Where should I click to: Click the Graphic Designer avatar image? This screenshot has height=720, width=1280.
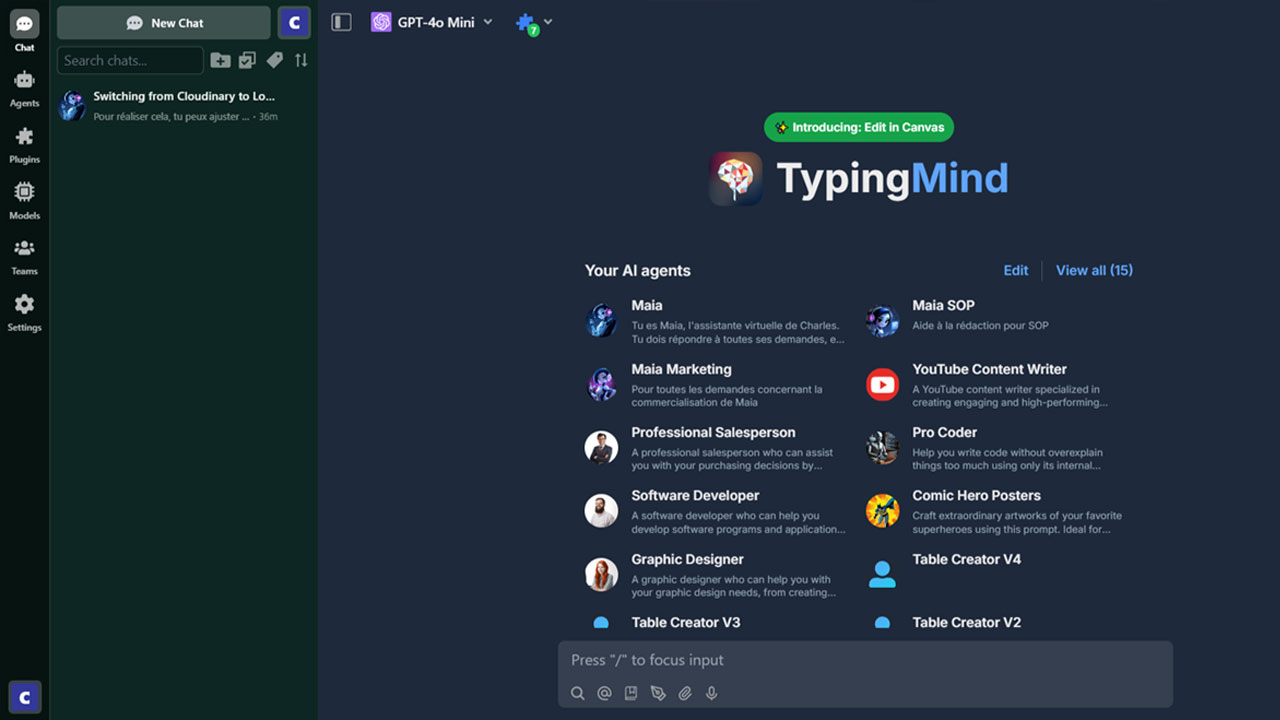pyautogui.click(x=601, y=574)
